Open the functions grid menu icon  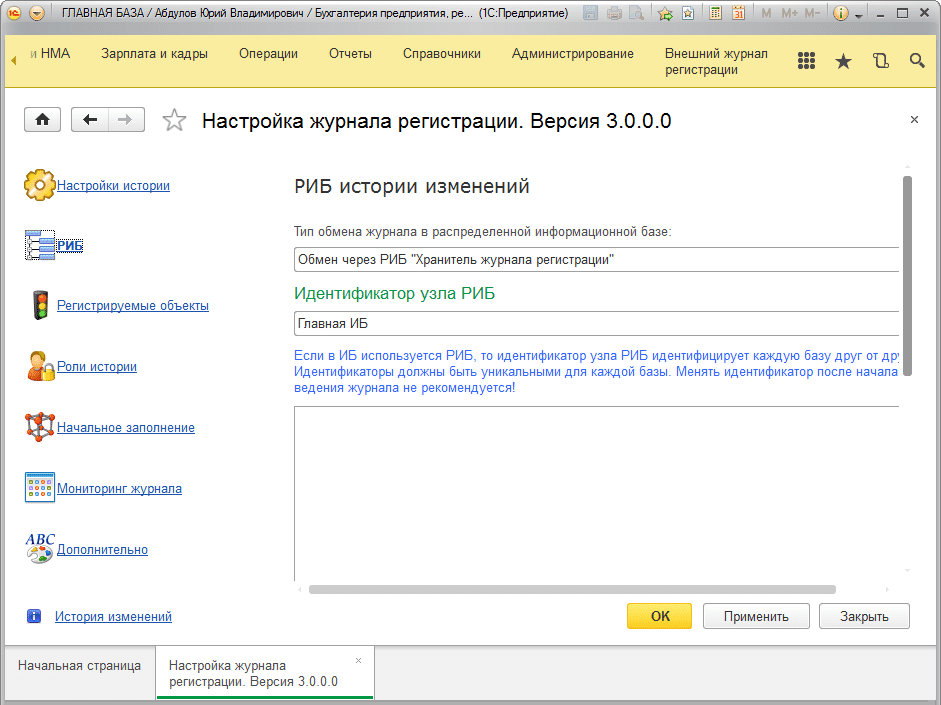(807, 61)
